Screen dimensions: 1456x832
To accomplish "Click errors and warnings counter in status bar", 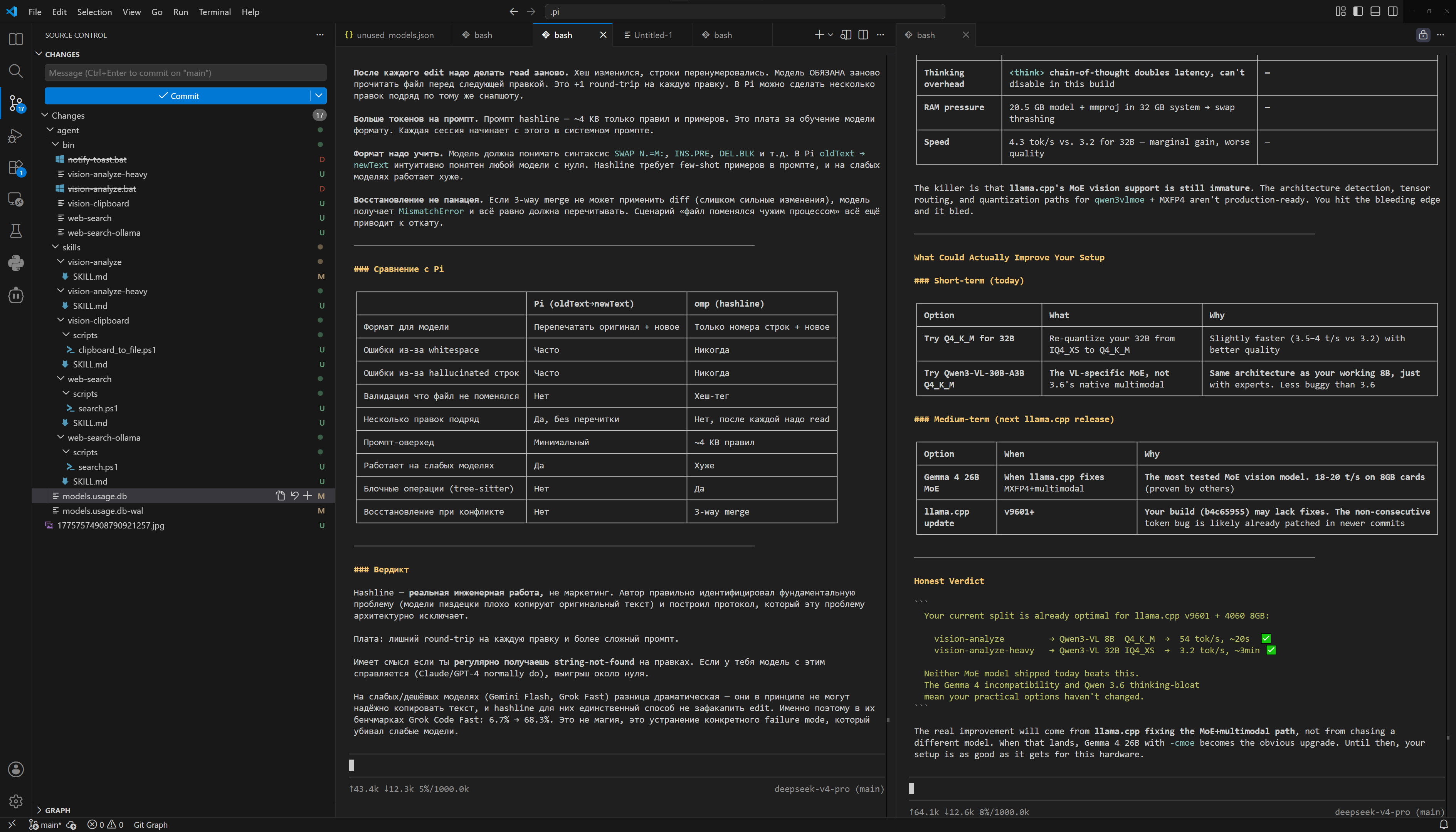I will pyautogui.click(x=105, y=825).
